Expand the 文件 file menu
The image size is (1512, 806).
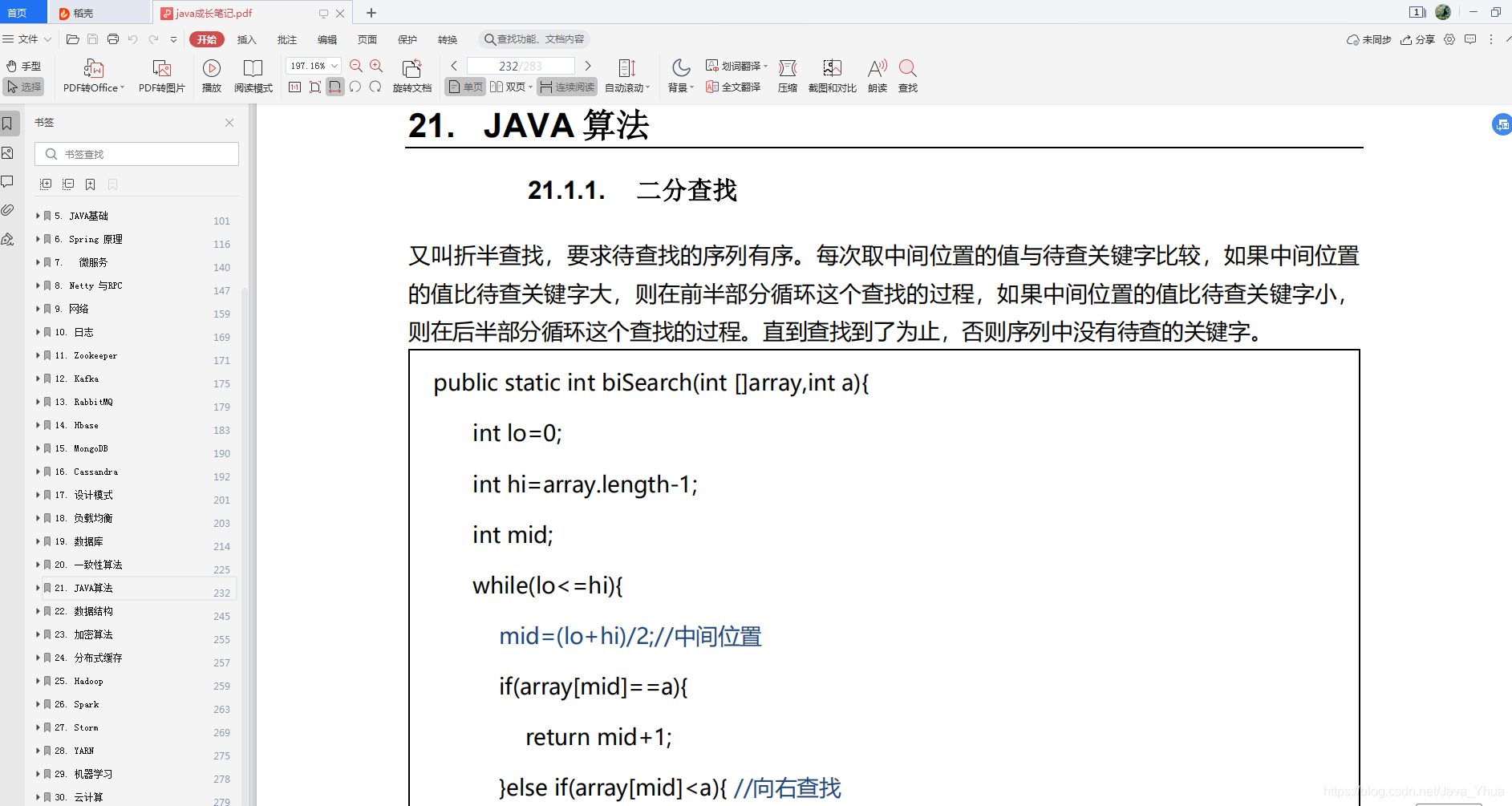(x=26, y=39)
